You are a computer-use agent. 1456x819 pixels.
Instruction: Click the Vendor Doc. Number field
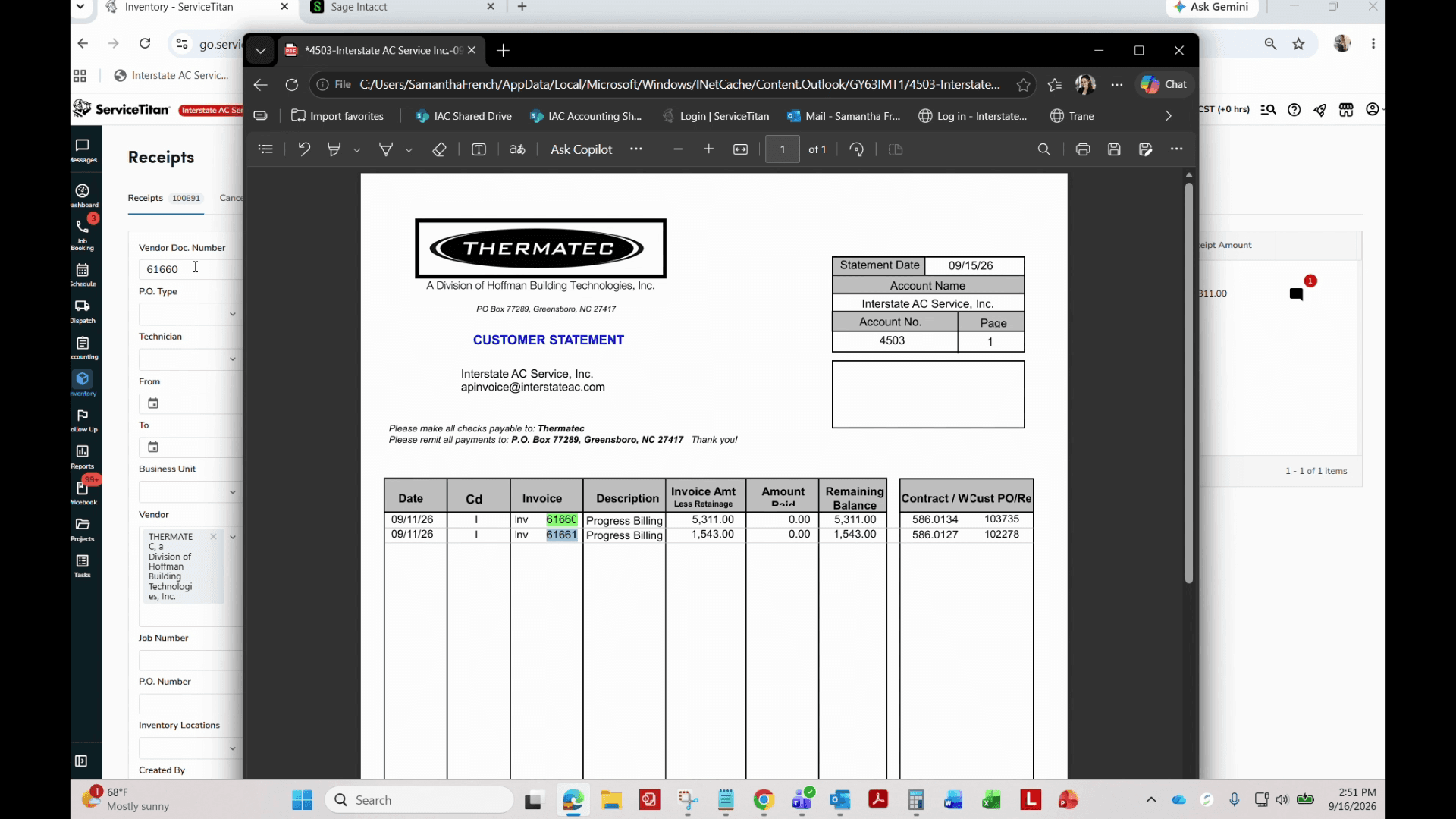[190, 269]
